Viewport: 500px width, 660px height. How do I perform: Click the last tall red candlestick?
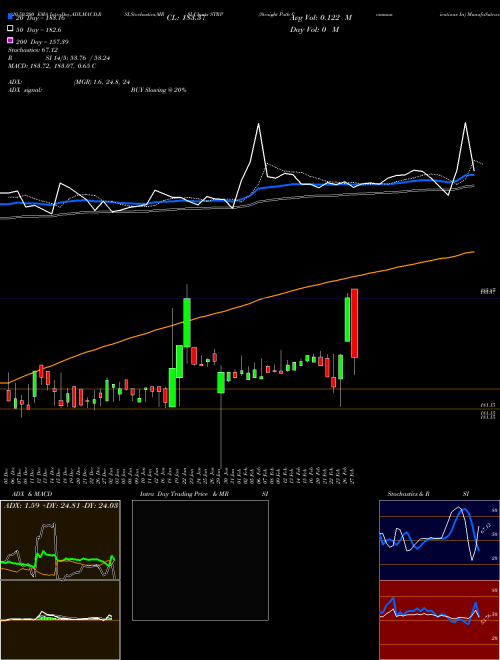[354, 323]
